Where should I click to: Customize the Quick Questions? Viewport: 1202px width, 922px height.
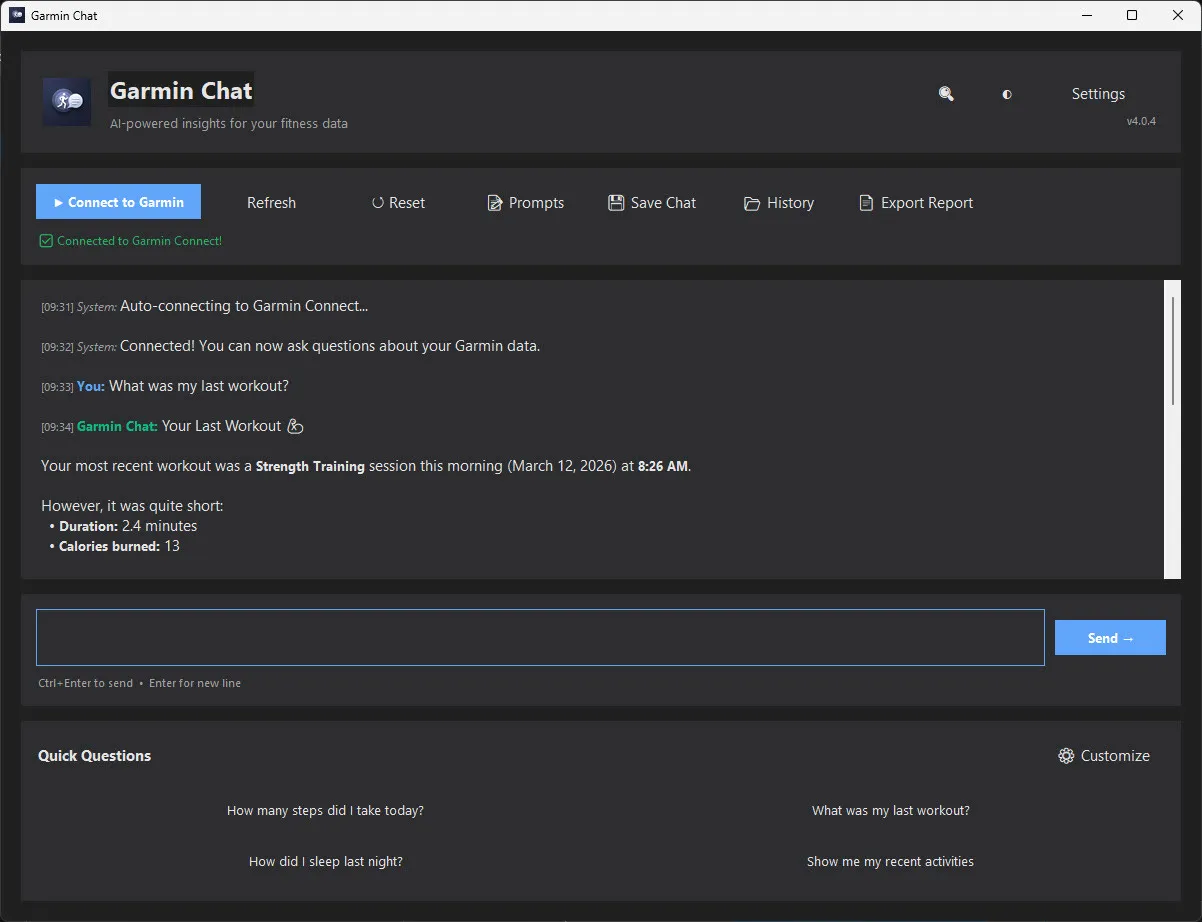point(1103,756)
